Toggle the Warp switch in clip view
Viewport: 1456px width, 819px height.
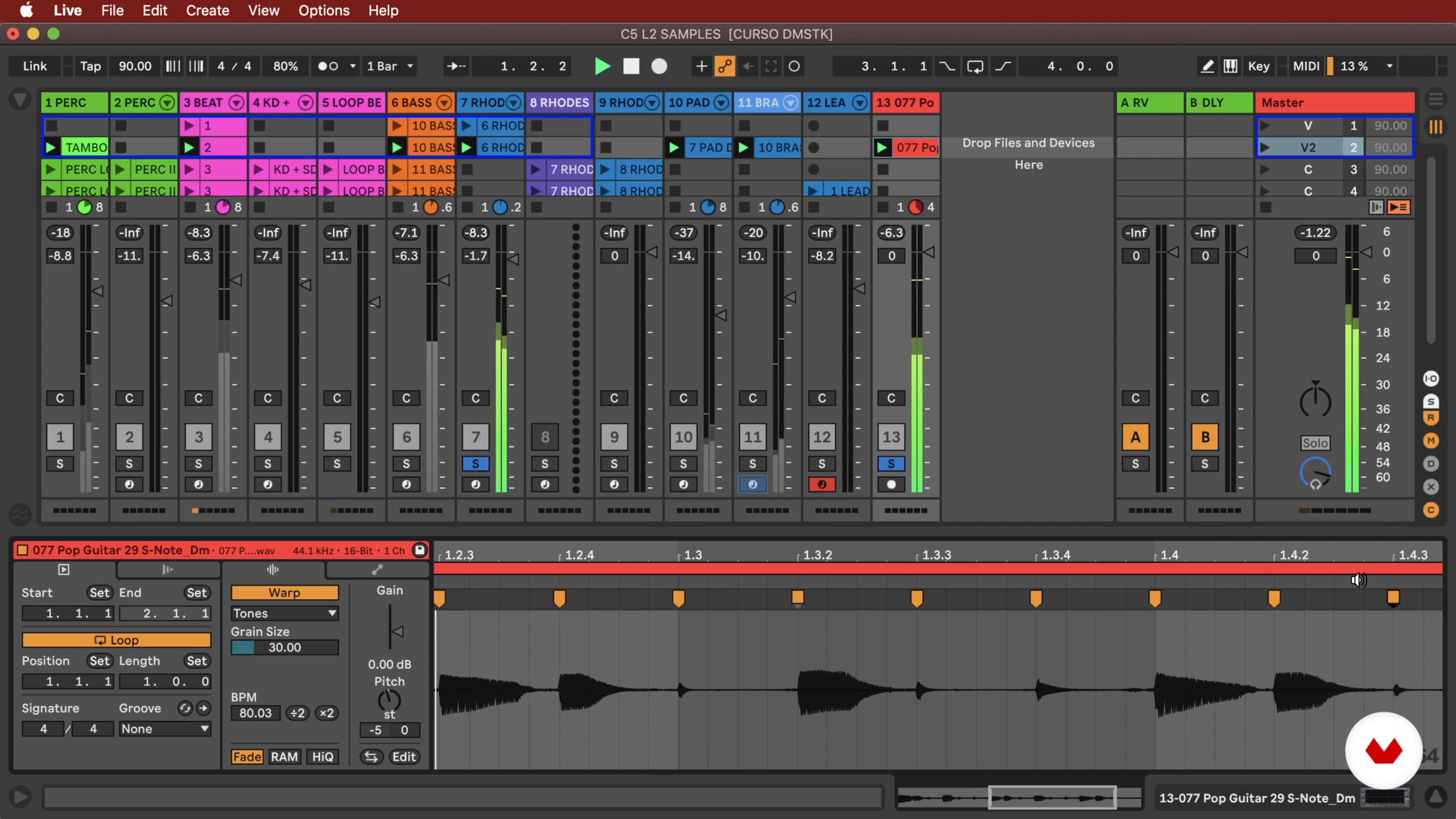point(284,592)
